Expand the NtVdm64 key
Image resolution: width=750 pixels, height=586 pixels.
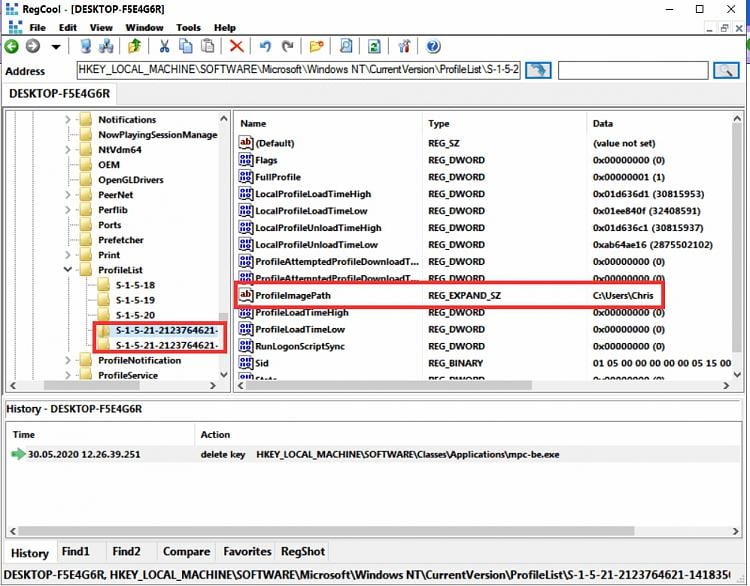pos(68,150)
